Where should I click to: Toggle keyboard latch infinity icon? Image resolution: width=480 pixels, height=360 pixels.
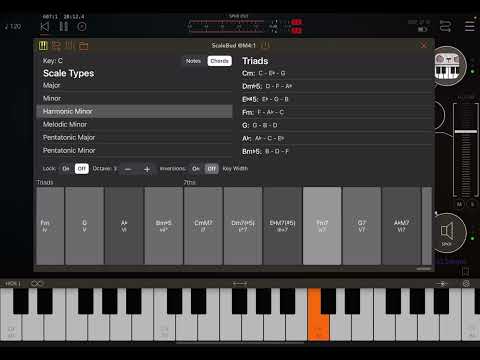pyautogui.click(x=37, y=284)
